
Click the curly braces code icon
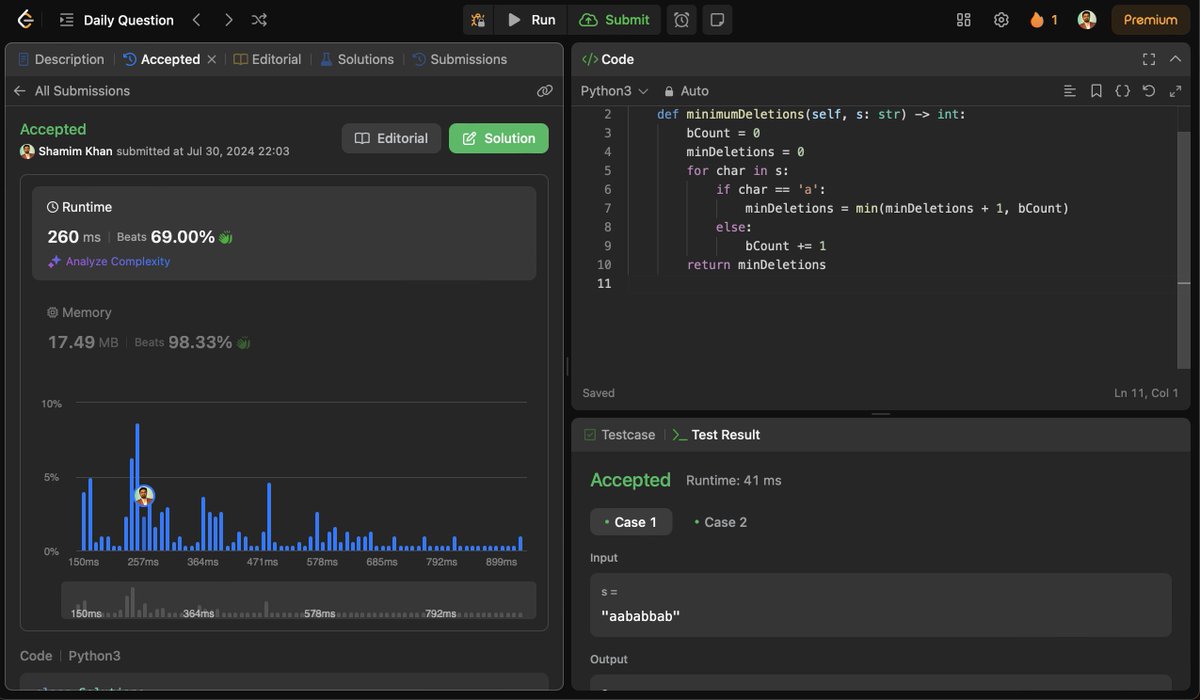pos(1122,90)
